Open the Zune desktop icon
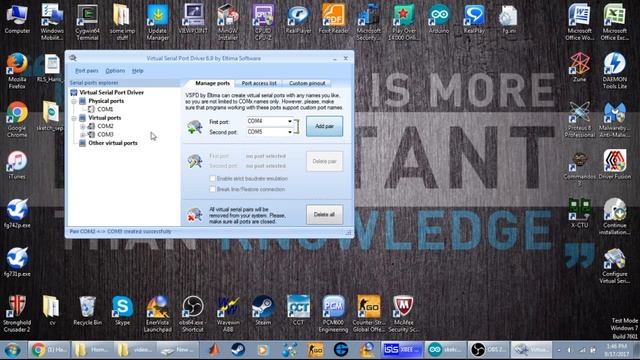This screenshot has height=360, width=640. pos(580,67)
